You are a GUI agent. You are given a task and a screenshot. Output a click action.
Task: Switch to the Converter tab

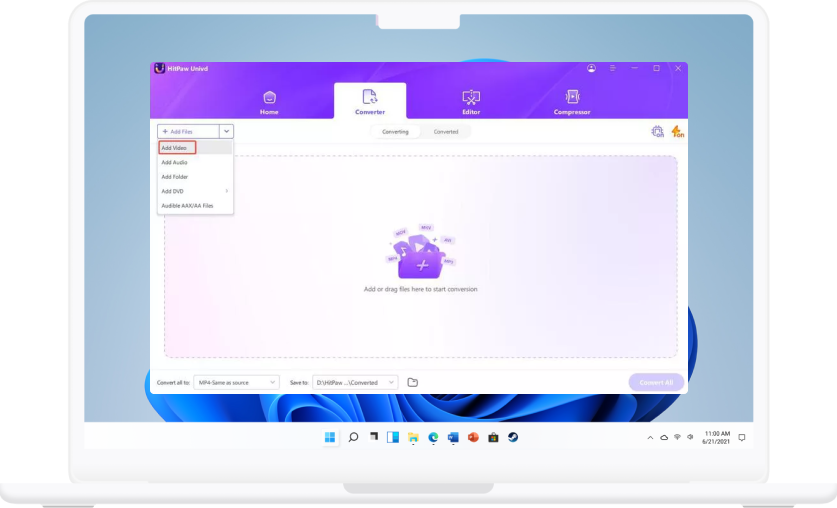370,101
